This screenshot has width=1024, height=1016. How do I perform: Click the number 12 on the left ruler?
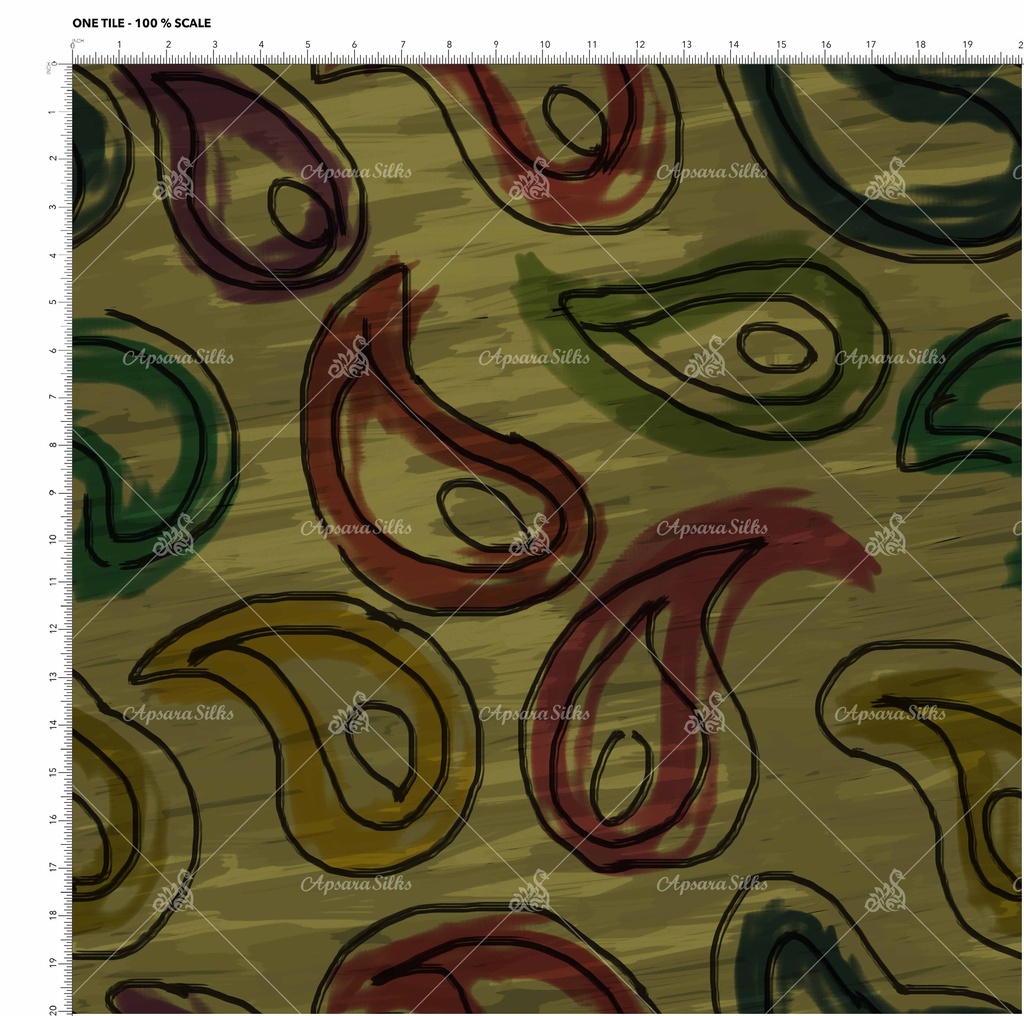(52, 628)
